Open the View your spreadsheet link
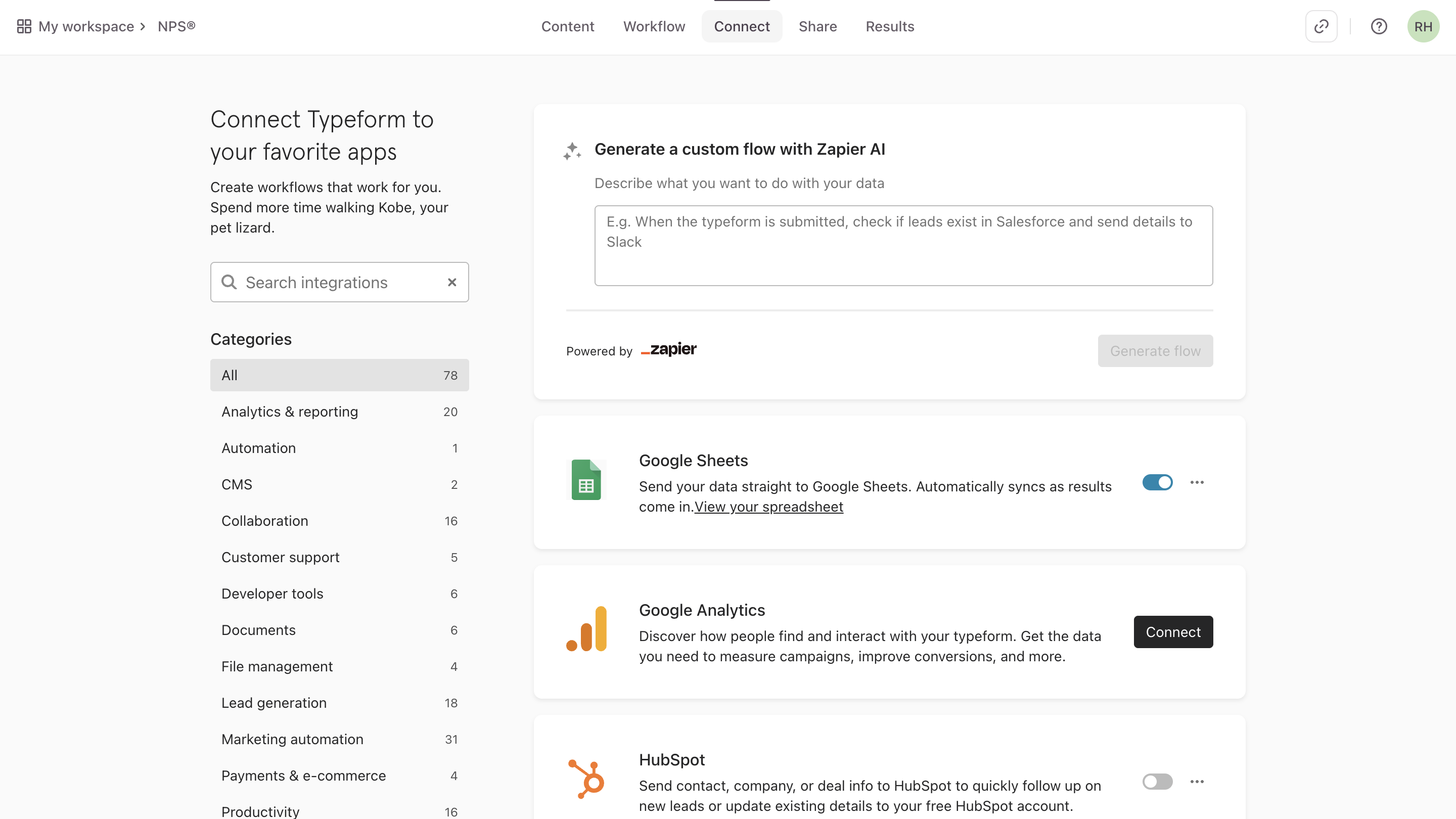 [x=768, y=507]
